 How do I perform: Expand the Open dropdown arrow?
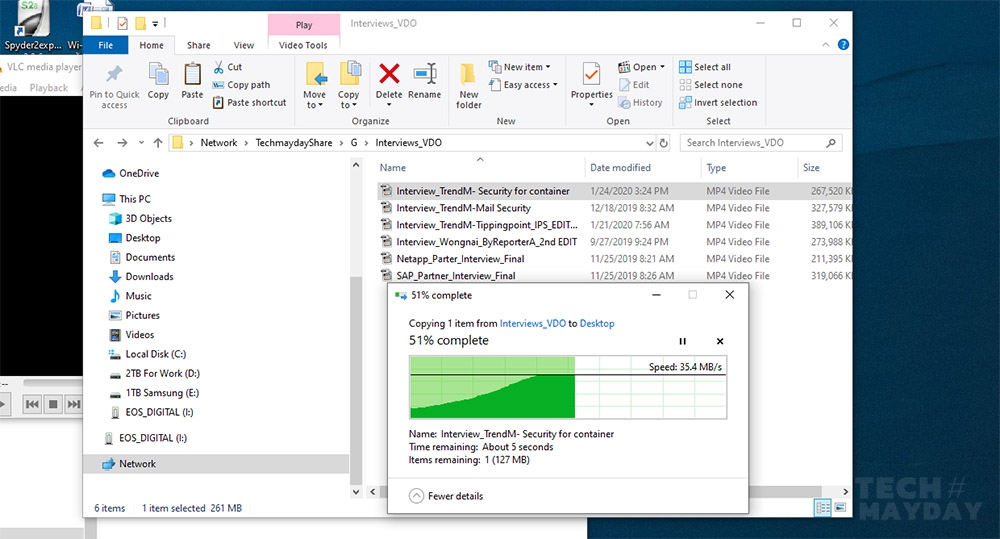[x=662, y=67]
